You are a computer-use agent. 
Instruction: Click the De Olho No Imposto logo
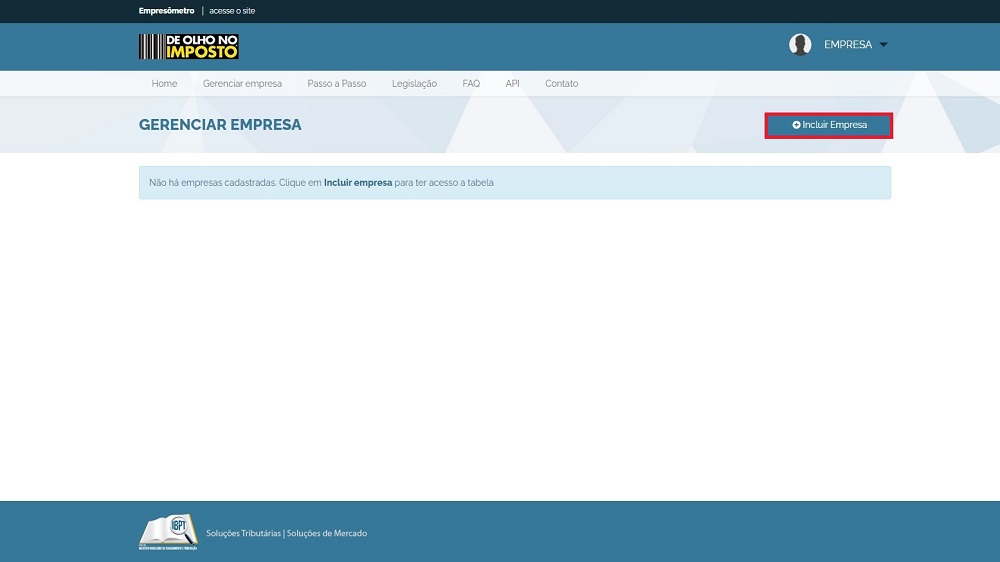[188, 46]
